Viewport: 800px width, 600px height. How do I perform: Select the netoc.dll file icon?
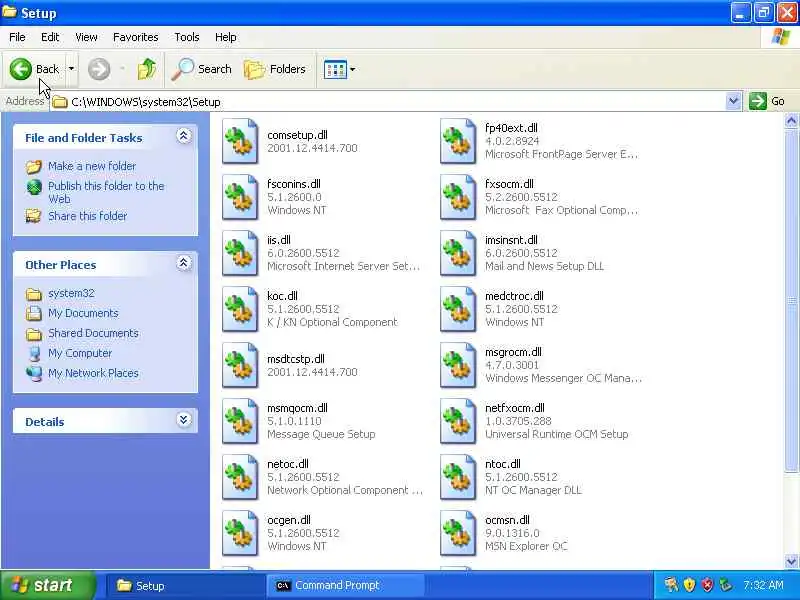coord(240,478)
